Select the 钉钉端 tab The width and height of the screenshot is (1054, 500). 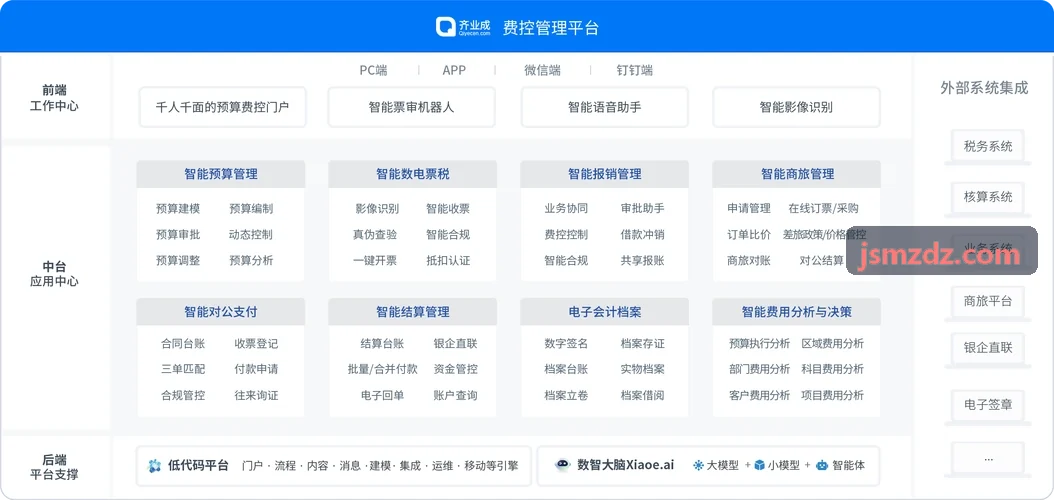click(x=635, y=70)
